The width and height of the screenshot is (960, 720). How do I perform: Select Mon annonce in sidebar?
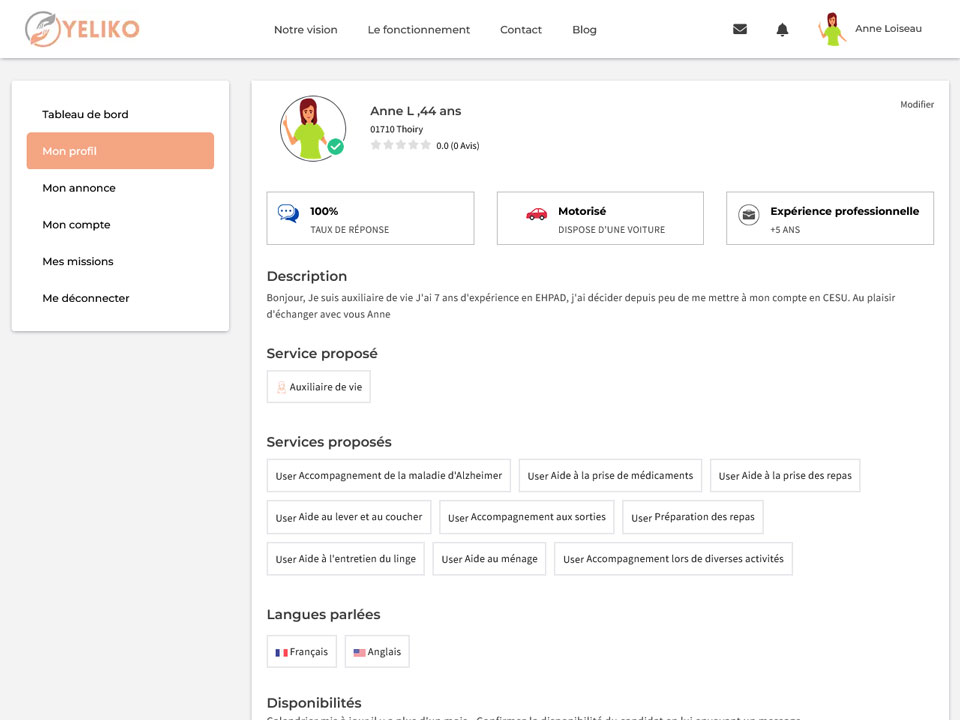(79, 188)
